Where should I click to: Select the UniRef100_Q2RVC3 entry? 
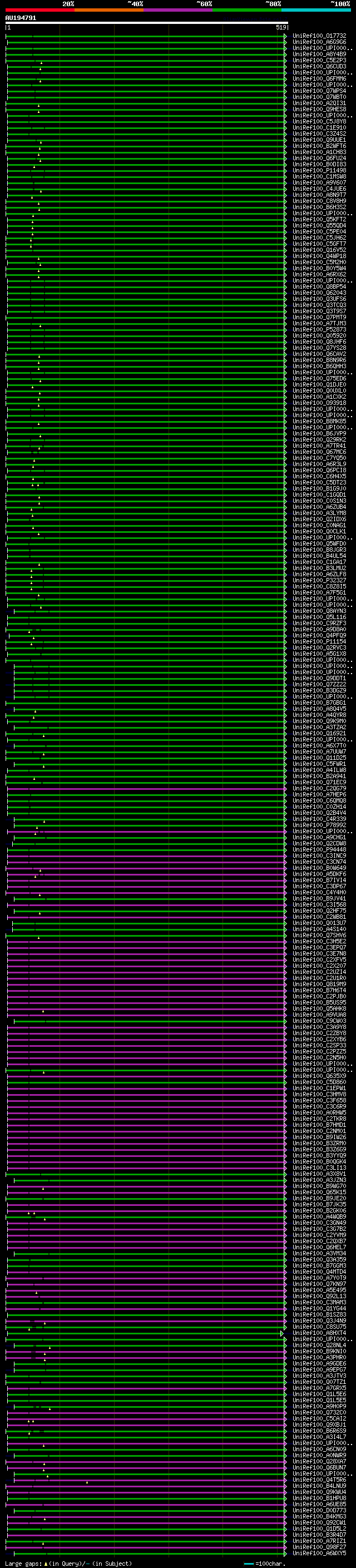319,647
